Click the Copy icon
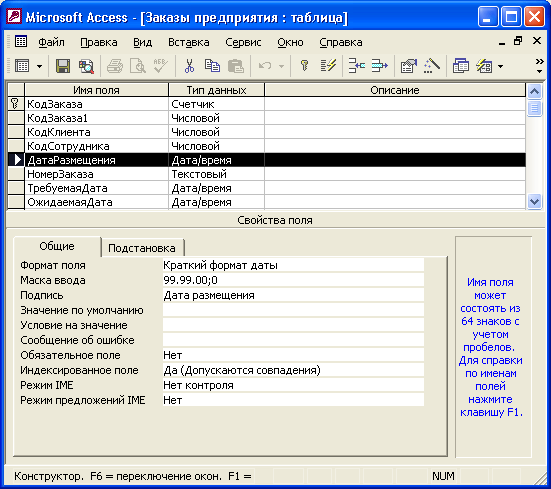The image size is (551, 489). point(212,66)
